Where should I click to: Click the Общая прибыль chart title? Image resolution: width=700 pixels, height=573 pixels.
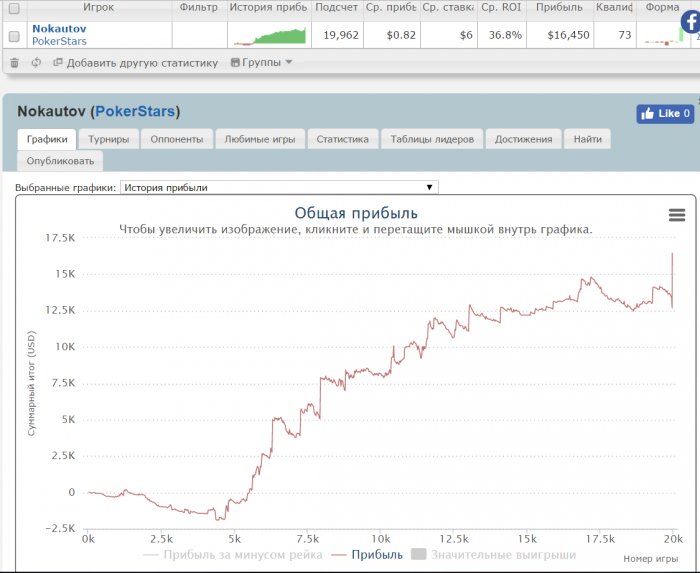point(356,213)
